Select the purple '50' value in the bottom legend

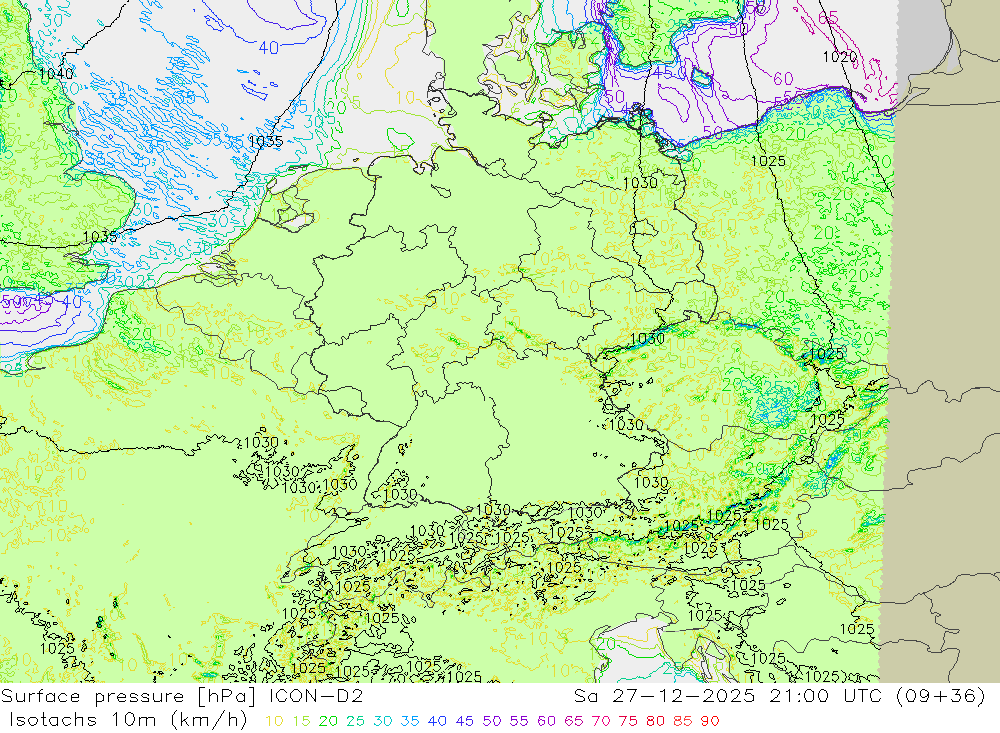pyautogui.click(x=492, y=721)
